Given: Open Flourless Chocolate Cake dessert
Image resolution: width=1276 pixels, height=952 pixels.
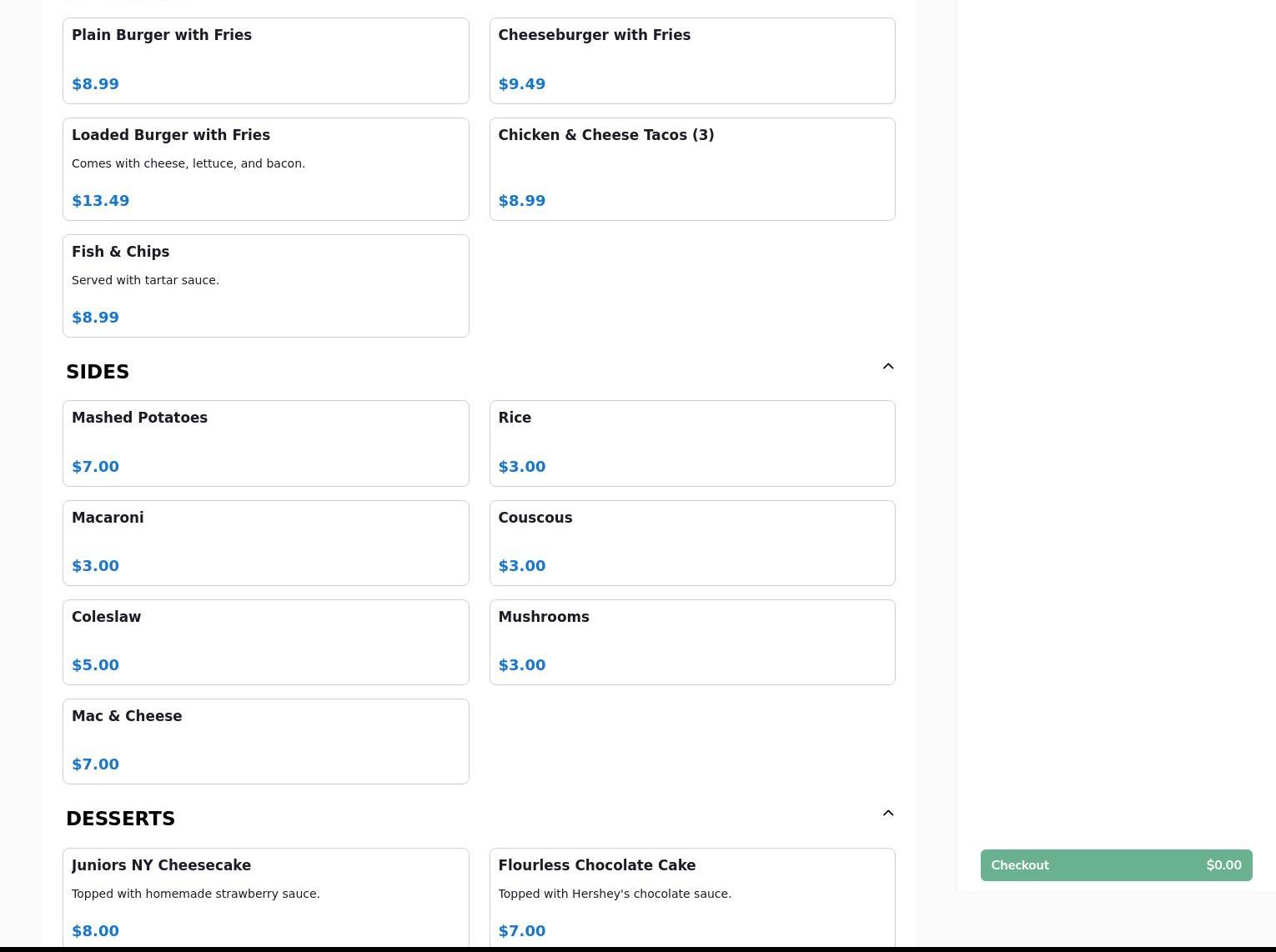Looking at the screenshot, I should 692,899.
